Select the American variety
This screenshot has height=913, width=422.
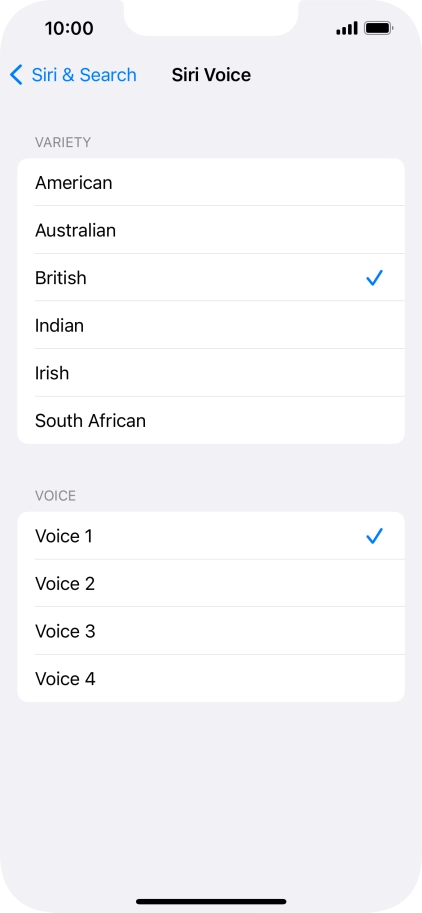pos(211,182)
